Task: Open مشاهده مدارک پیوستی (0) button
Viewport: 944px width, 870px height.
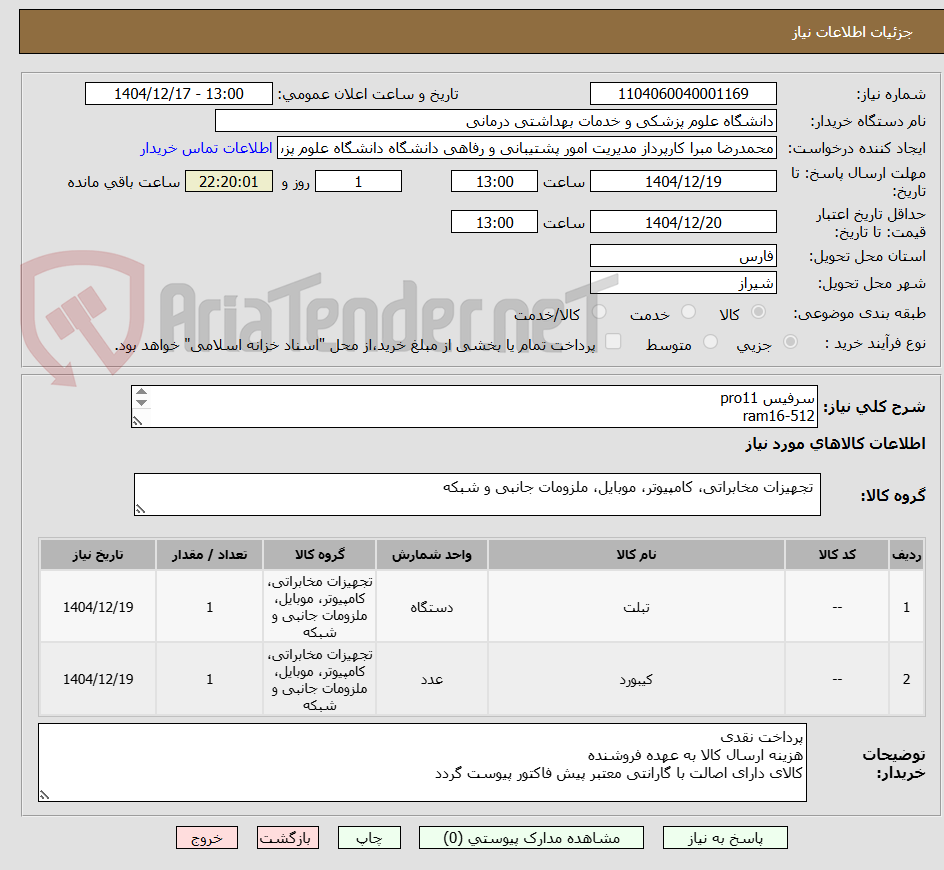Action: [x=531, y=837]
